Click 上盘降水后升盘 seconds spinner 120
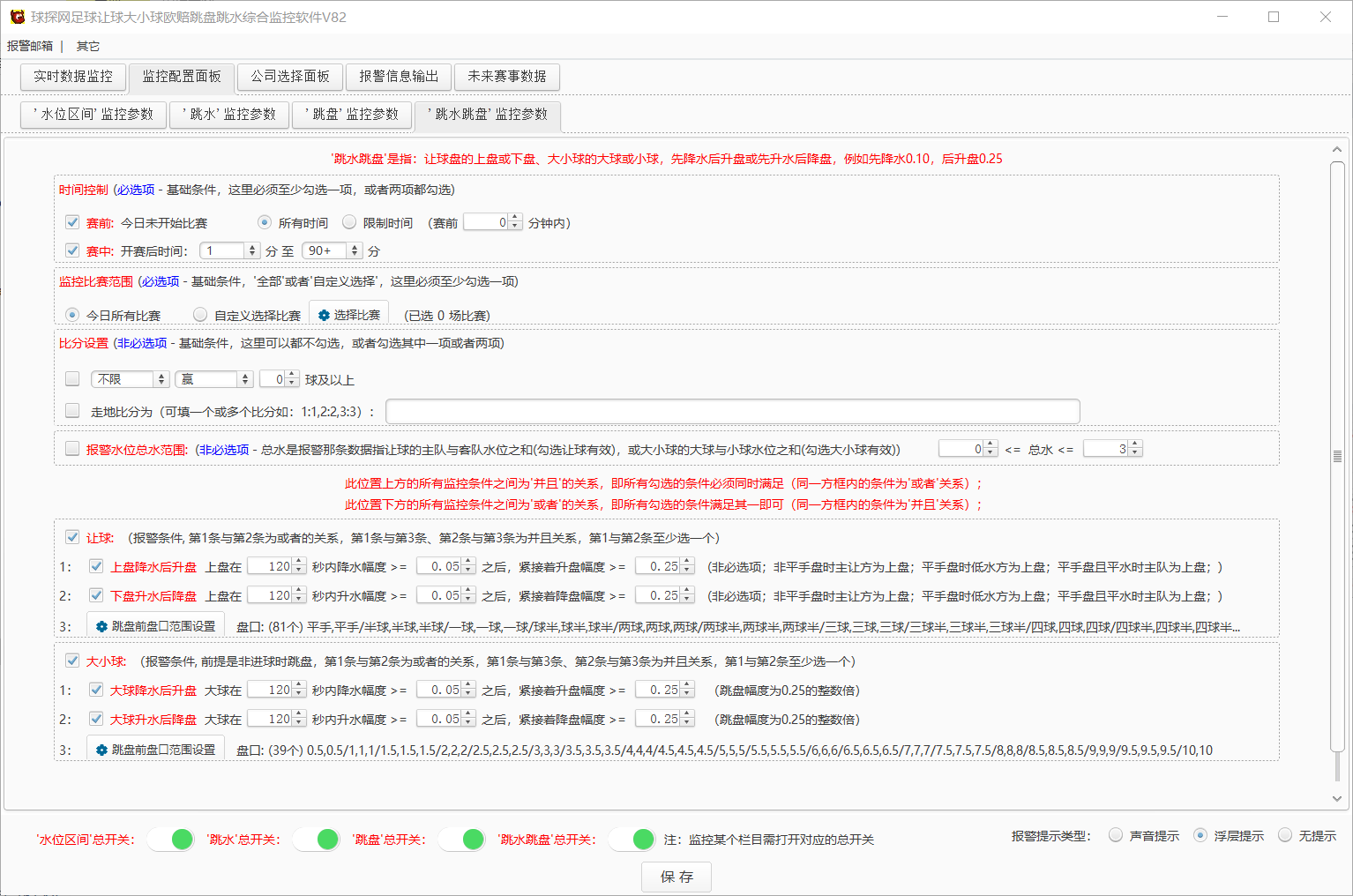Viewport: 1353px width, 896px height. pyautogui.click(x=276, y=566)
